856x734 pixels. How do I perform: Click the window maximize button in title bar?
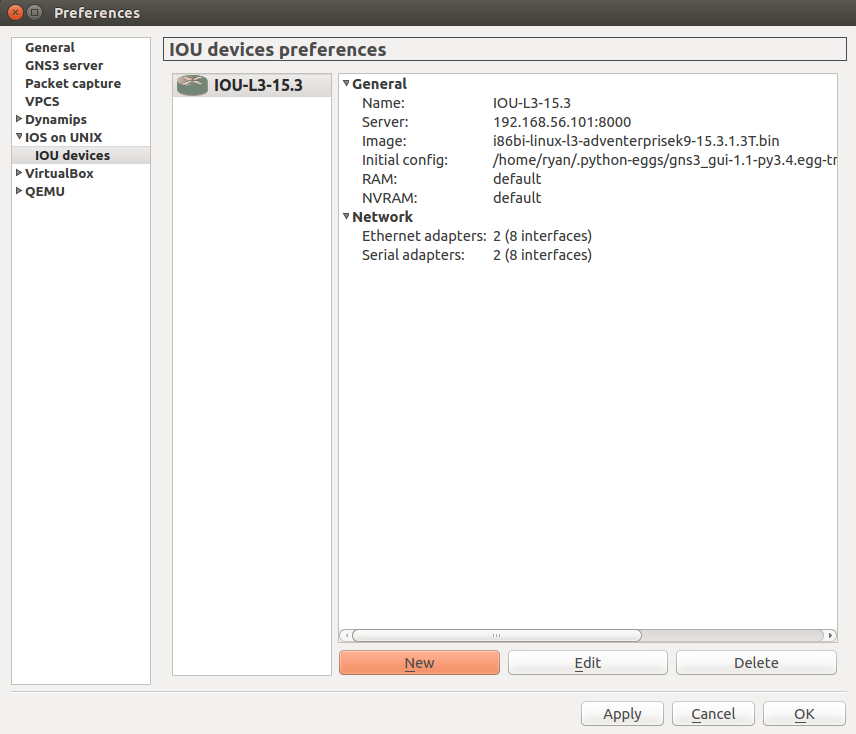tap(34, 12)
